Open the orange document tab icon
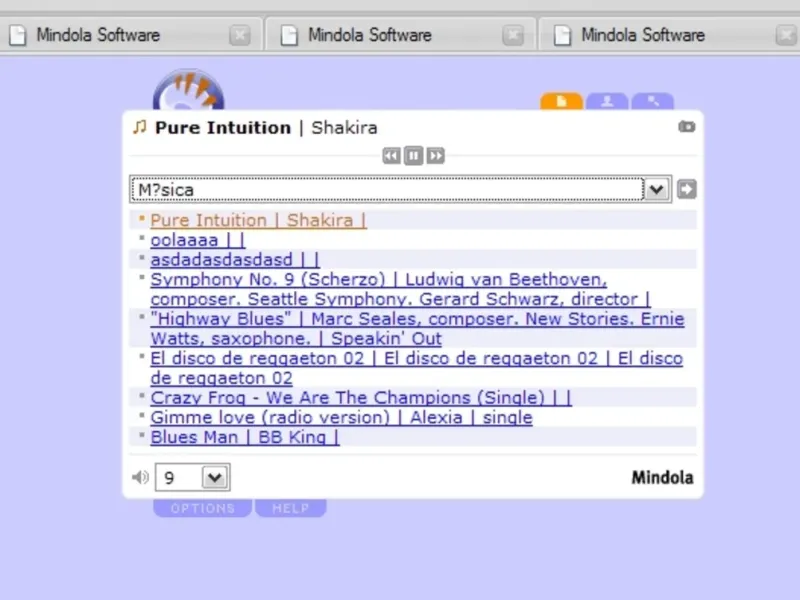800x600 pixels. pyautogui.click(x=561, y=101)
